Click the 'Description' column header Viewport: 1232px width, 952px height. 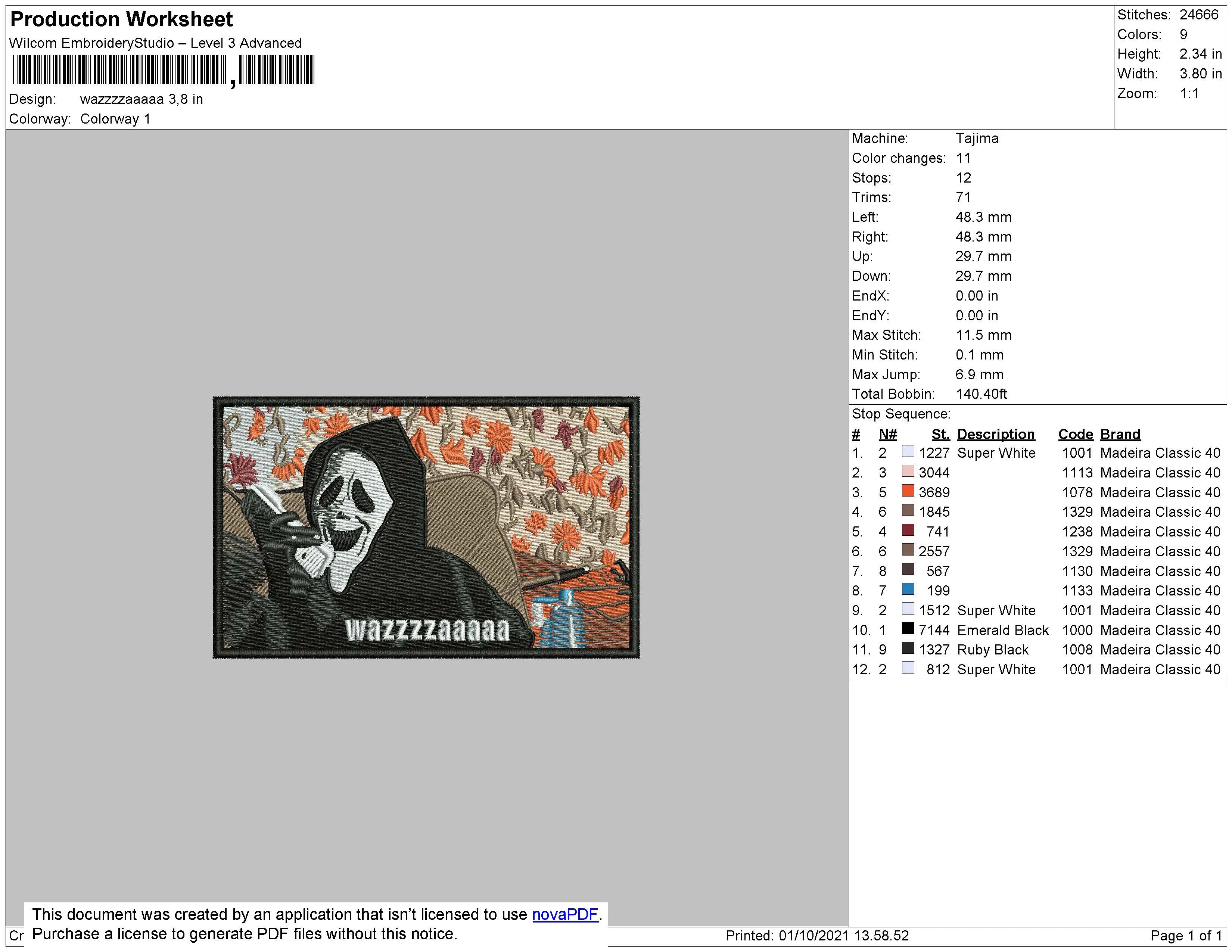[x=996, y=434]
